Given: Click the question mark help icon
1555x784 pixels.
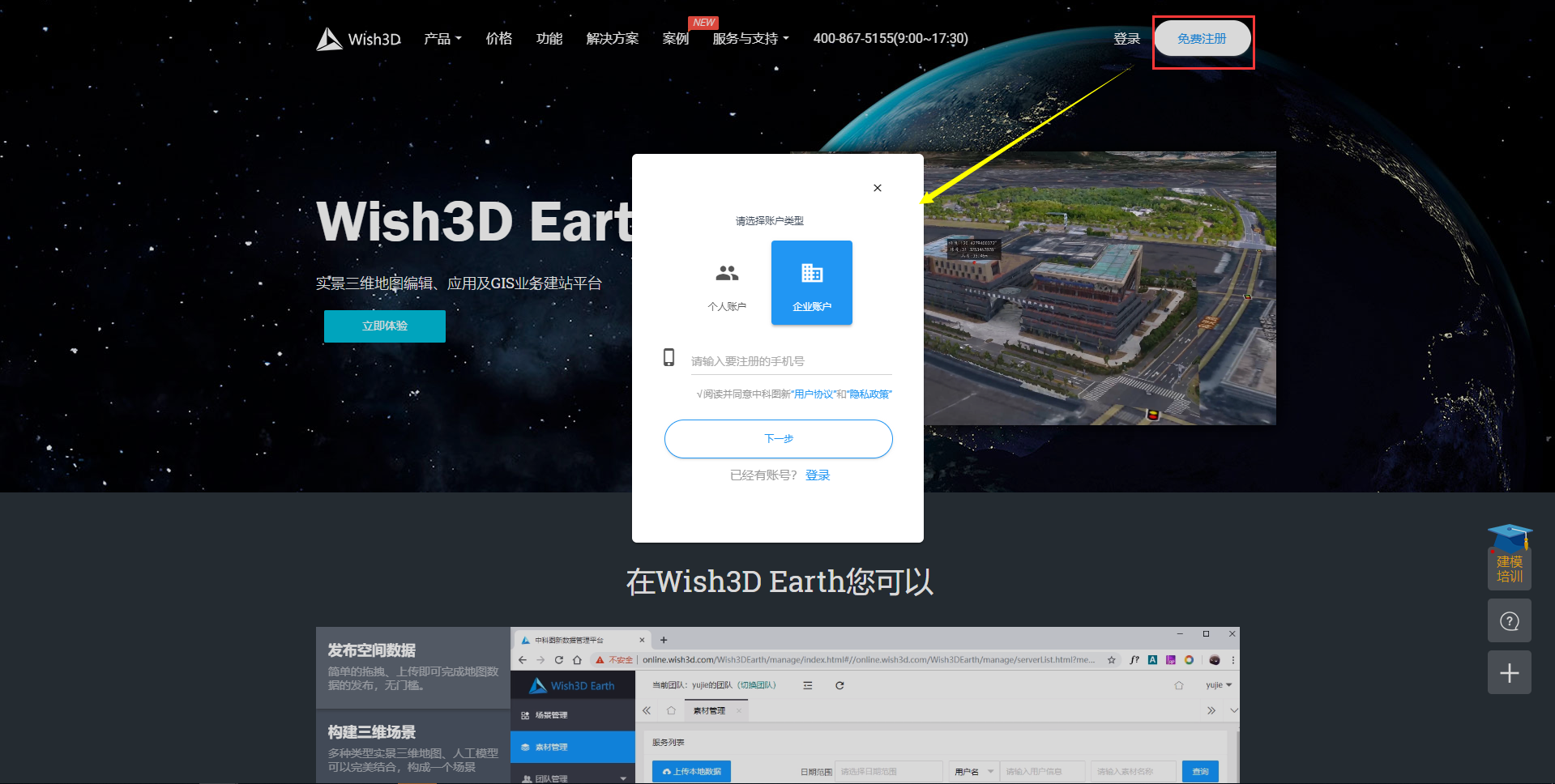Looking at the screenshot, I should [x=1509, y=621].
